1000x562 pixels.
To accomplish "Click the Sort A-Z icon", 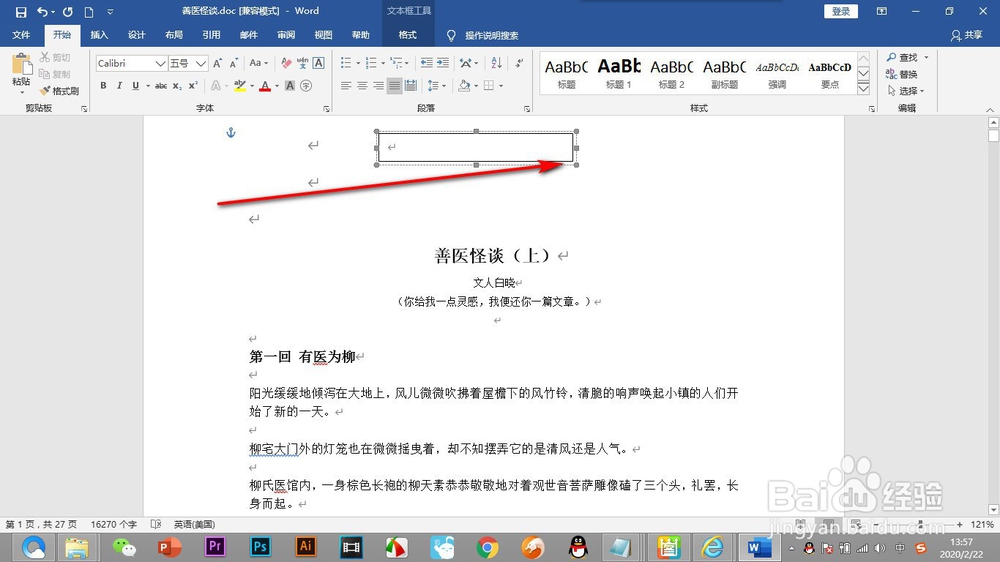I will [x=496, y=63].
